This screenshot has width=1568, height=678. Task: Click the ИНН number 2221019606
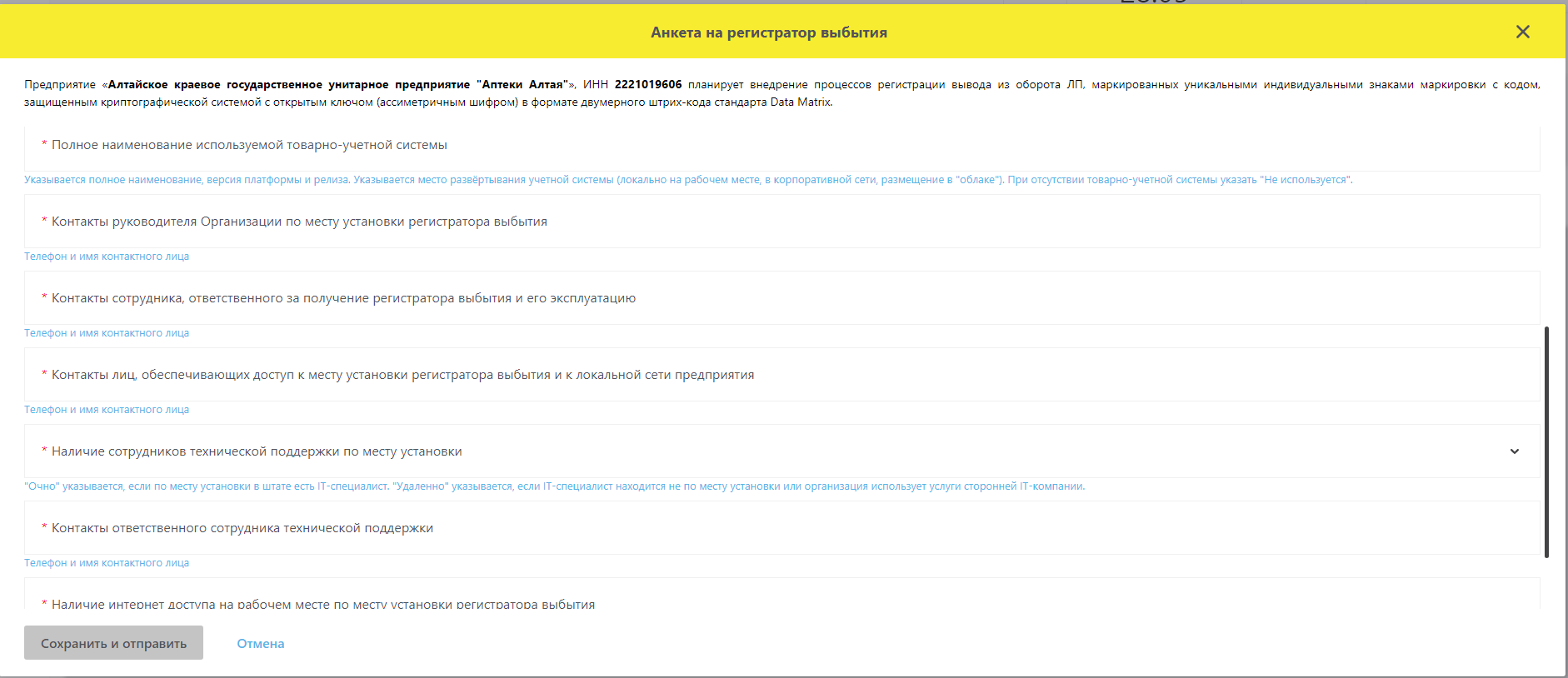(648, 84)
